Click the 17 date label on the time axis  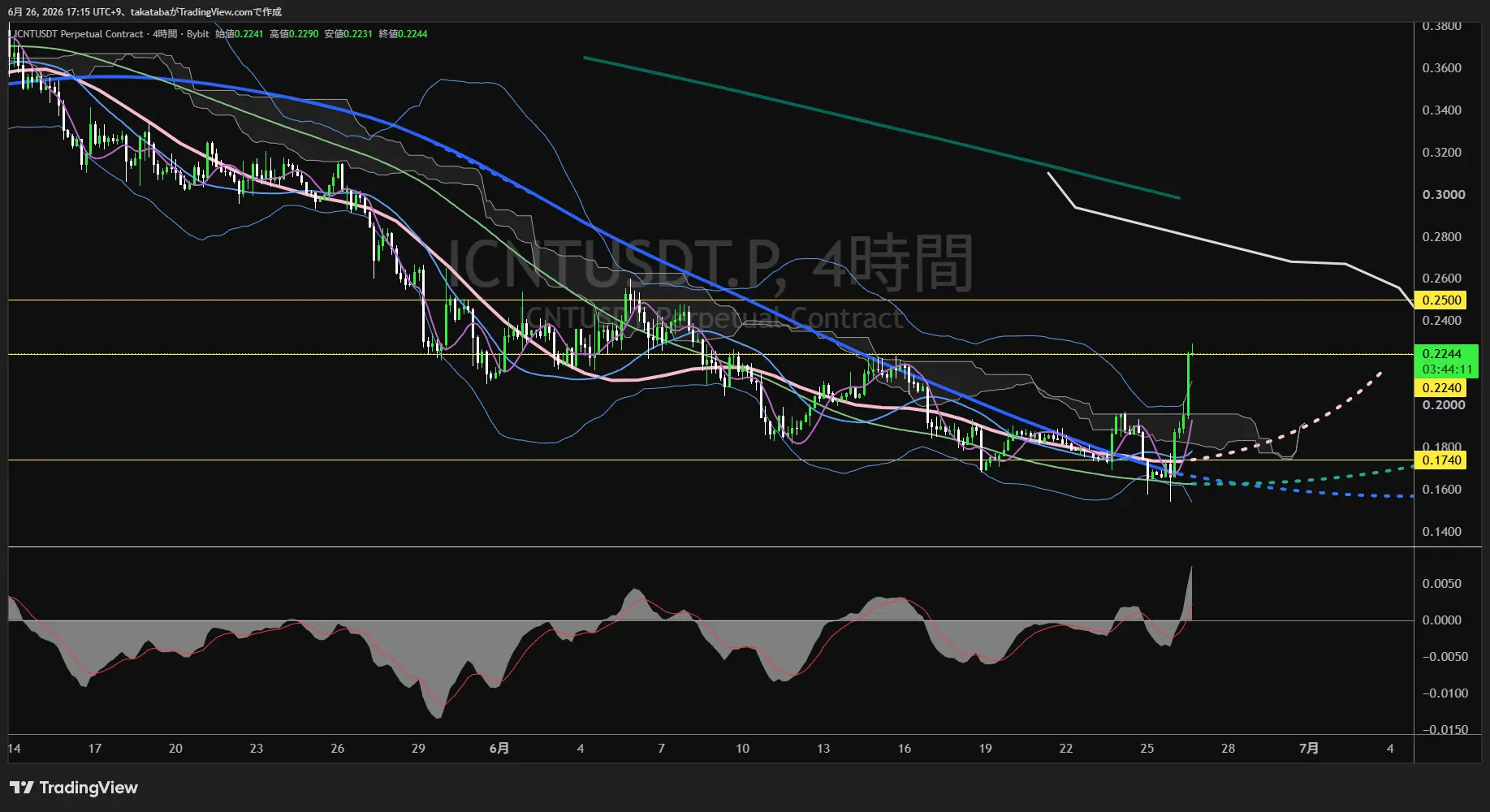pyautogui.click(x=95, y=749)
